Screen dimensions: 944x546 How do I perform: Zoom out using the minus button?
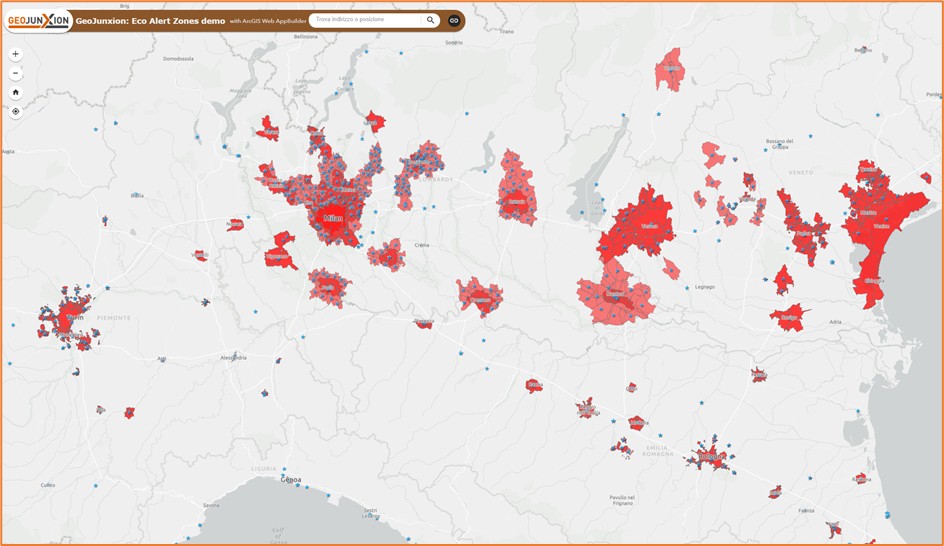coord(15,73)
